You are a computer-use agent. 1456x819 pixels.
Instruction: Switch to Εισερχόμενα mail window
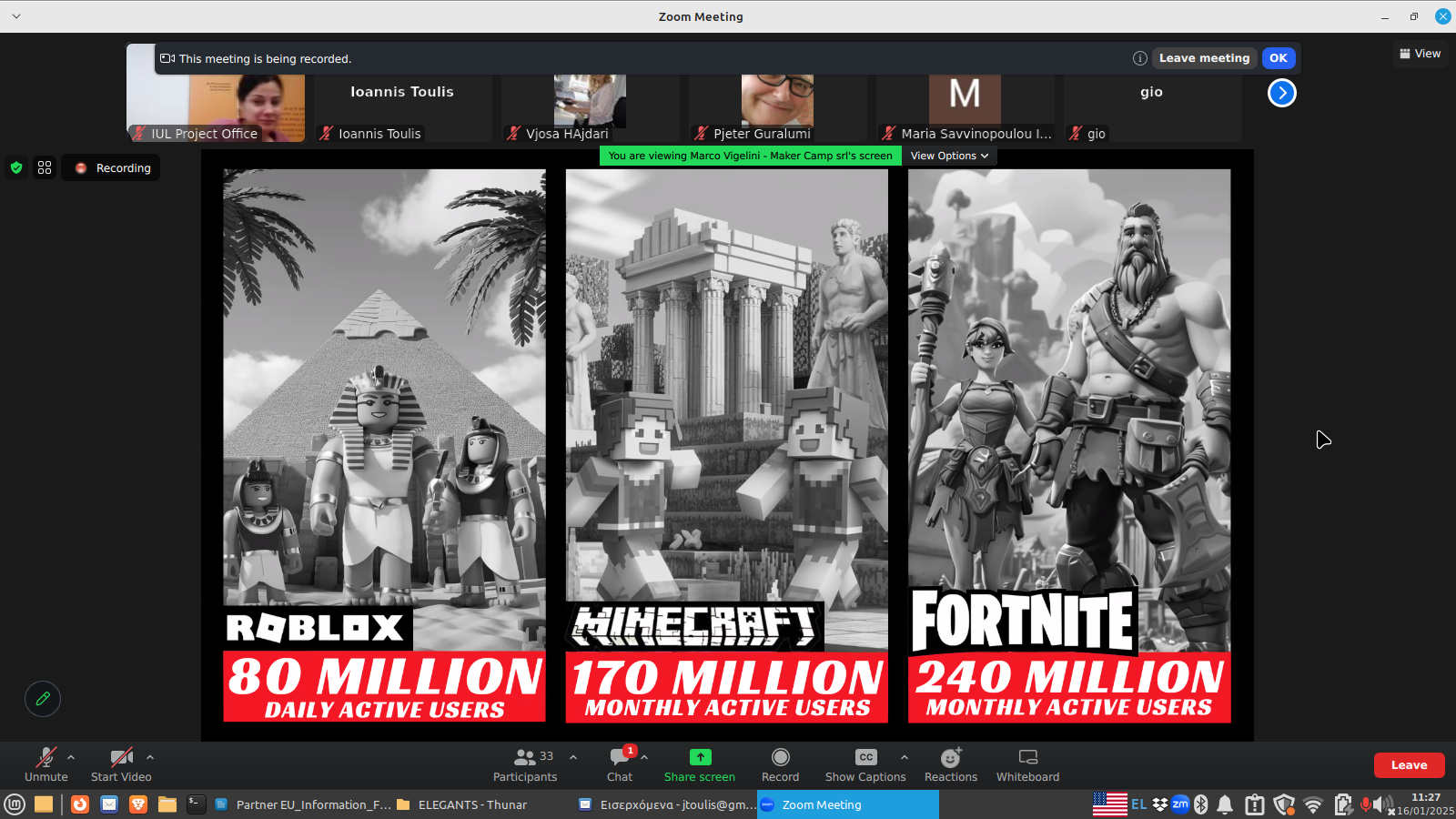point(666,804)
